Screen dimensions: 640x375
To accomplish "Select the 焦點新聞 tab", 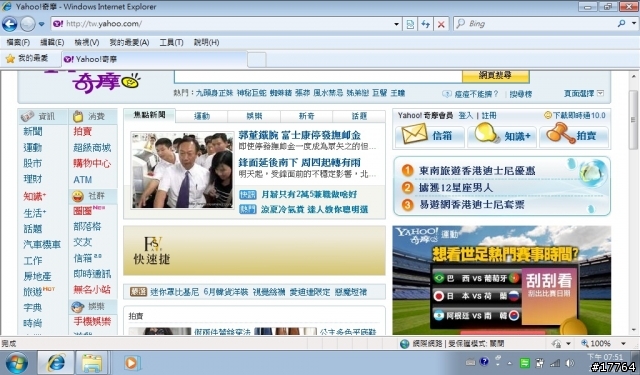I will [149, 115].
